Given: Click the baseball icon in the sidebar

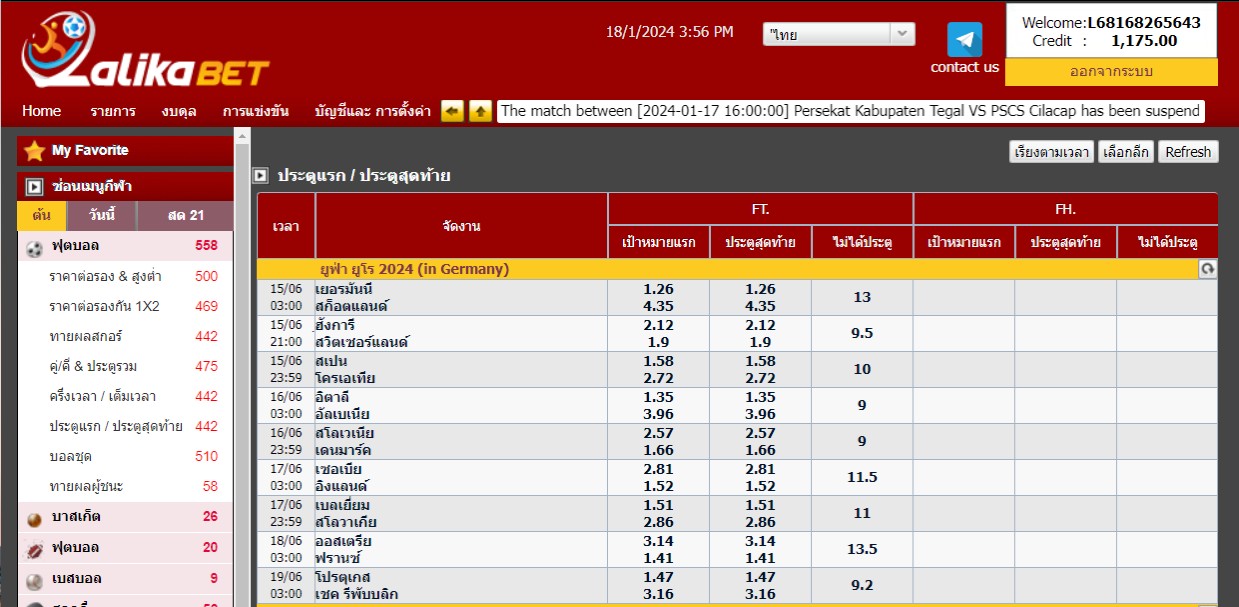Looking at the screenshot, I should (x=34, y=579).
